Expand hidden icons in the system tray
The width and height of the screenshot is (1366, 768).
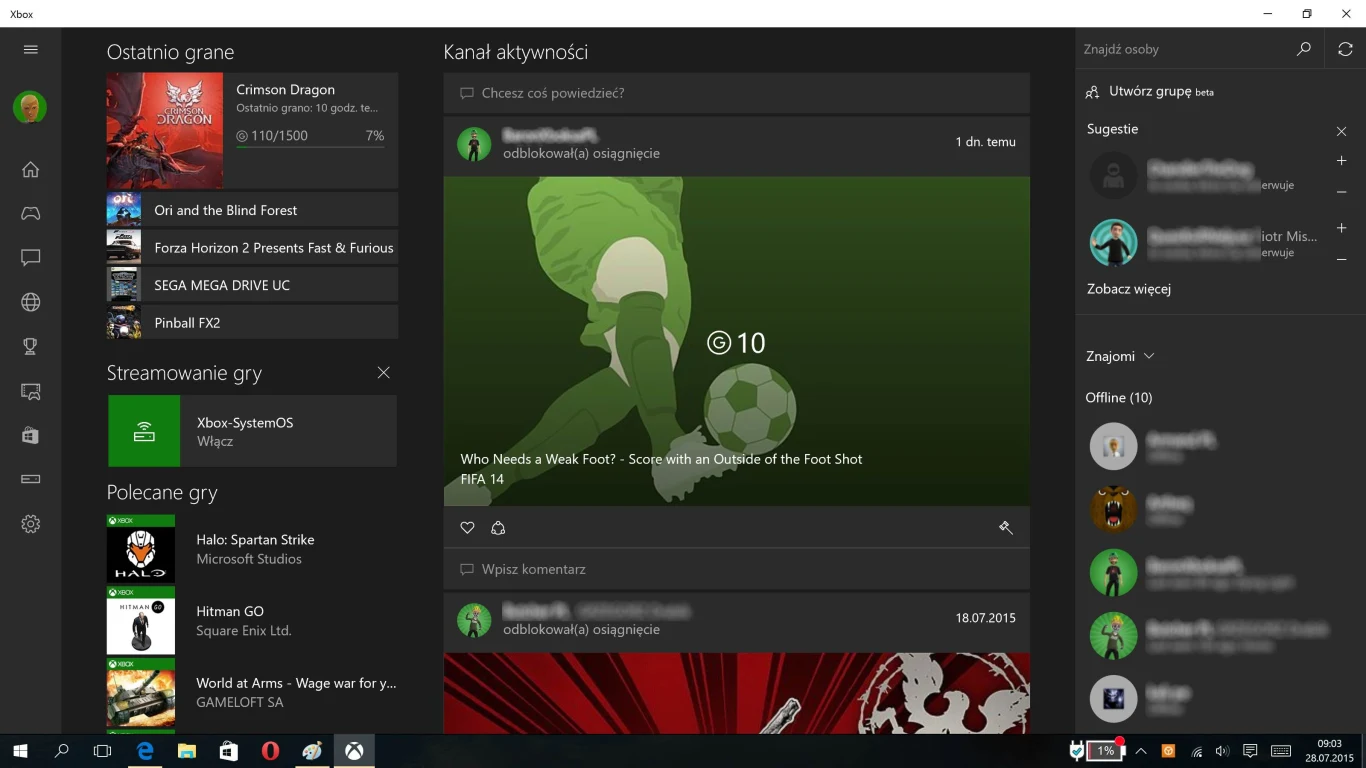(1141, 750)
